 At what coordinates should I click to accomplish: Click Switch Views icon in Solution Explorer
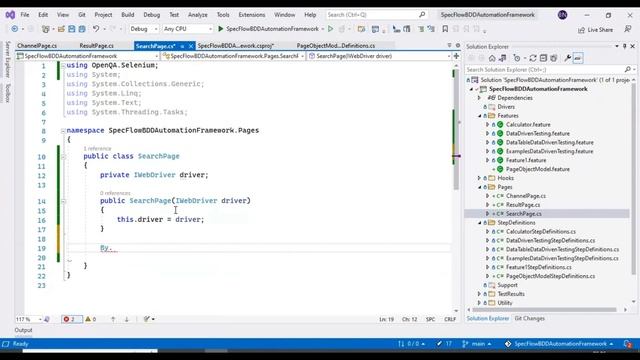click(x=503, y=58)
